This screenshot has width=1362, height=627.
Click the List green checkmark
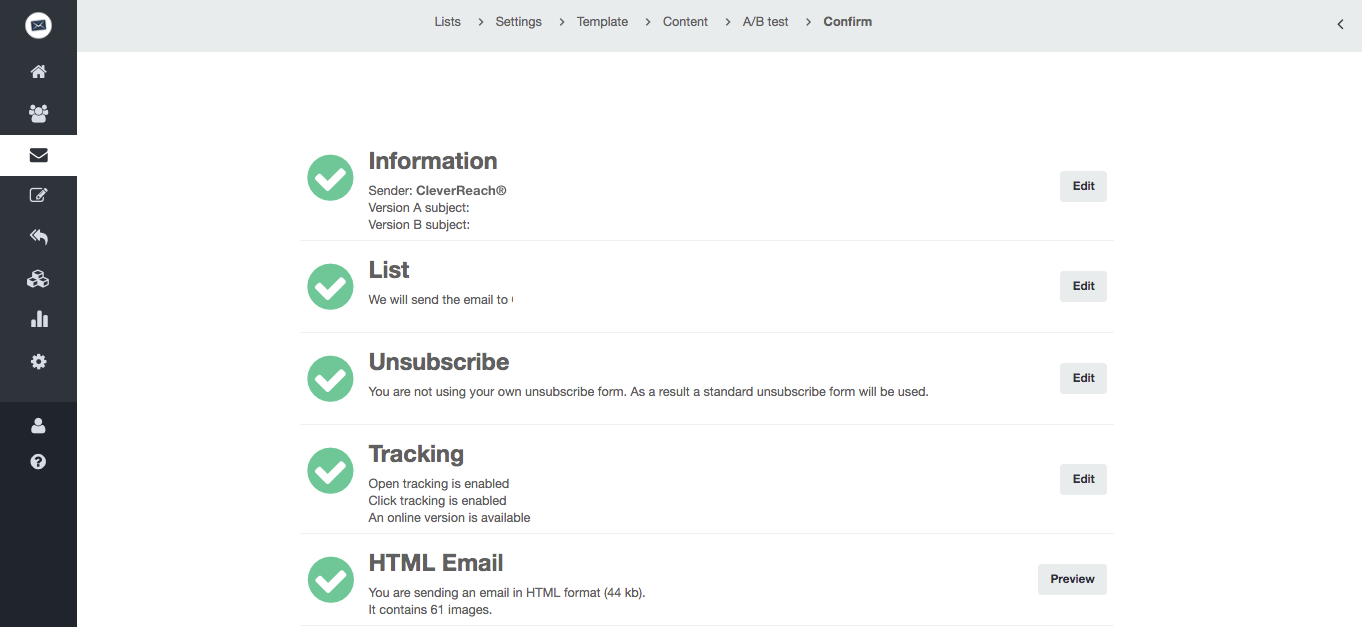tap(330, 287)
